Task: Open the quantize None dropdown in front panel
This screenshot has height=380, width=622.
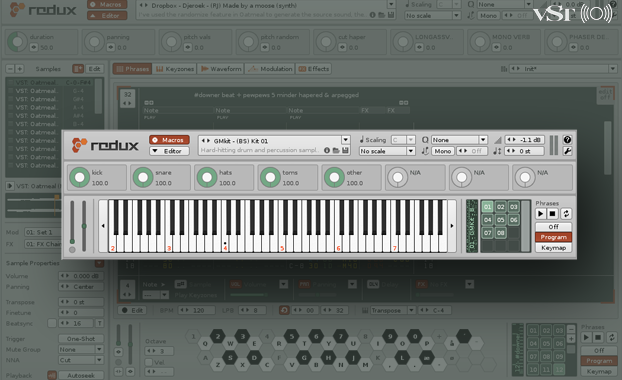Action: [x=459, y=140]
